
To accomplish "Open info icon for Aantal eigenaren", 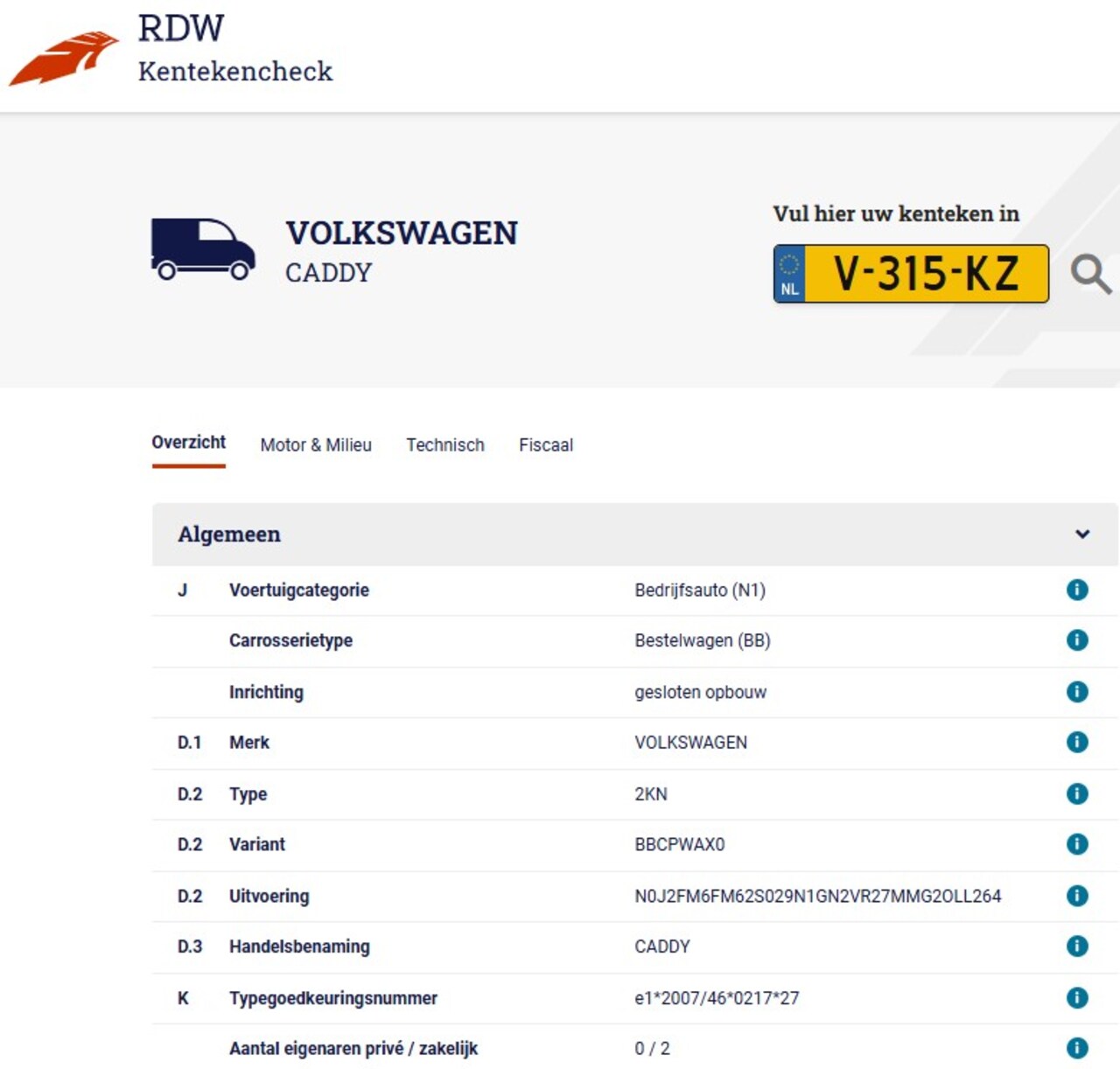I will [x=1077, y=1048].
